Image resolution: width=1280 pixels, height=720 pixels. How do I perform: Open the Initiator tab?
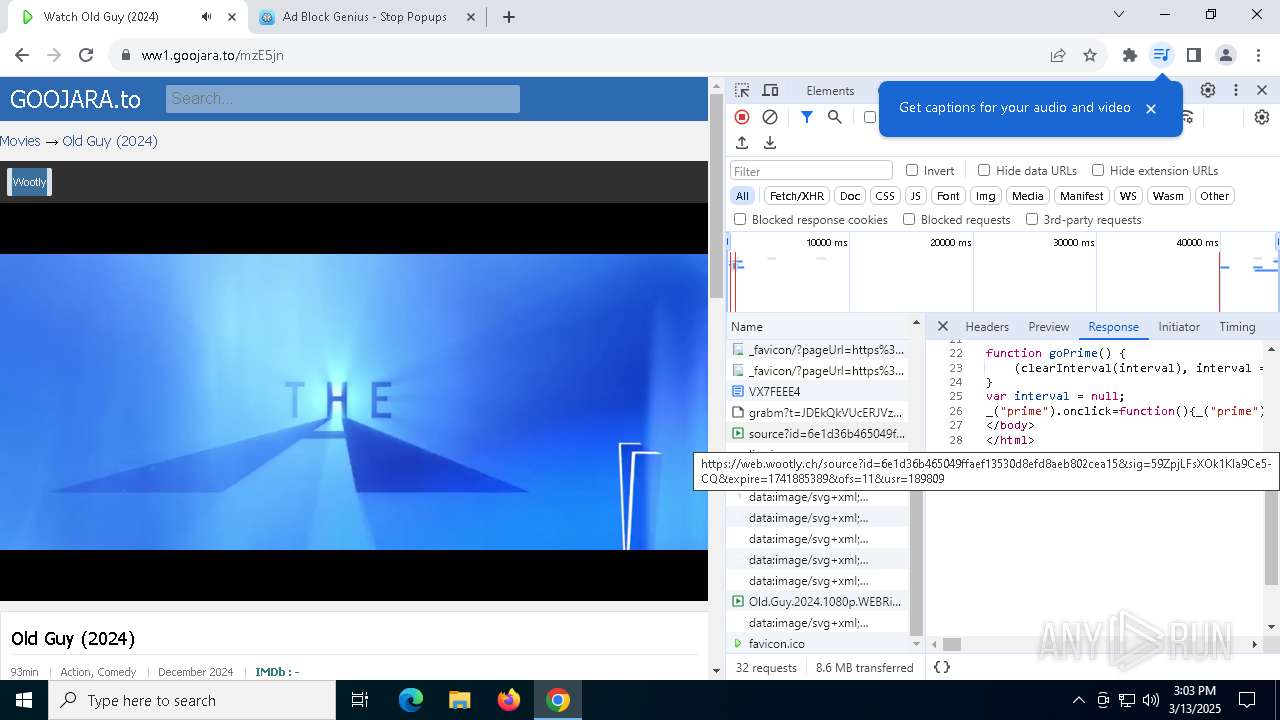coord(1179,327)
